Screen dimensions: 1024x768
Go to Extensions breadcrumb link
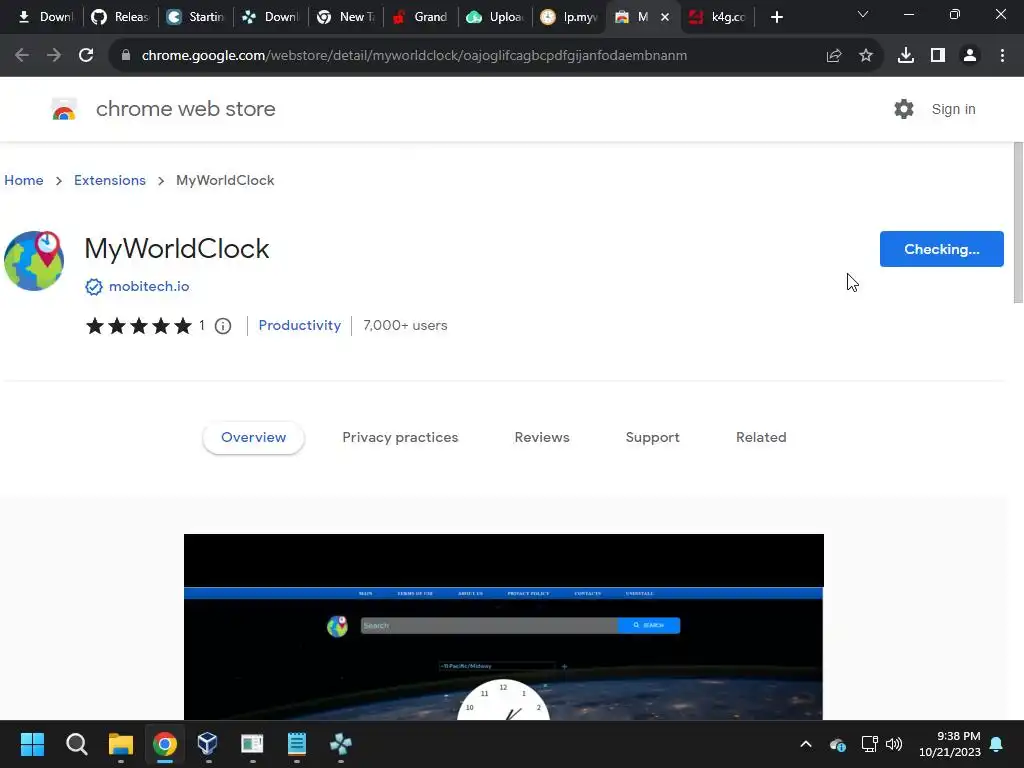[110, 180]
